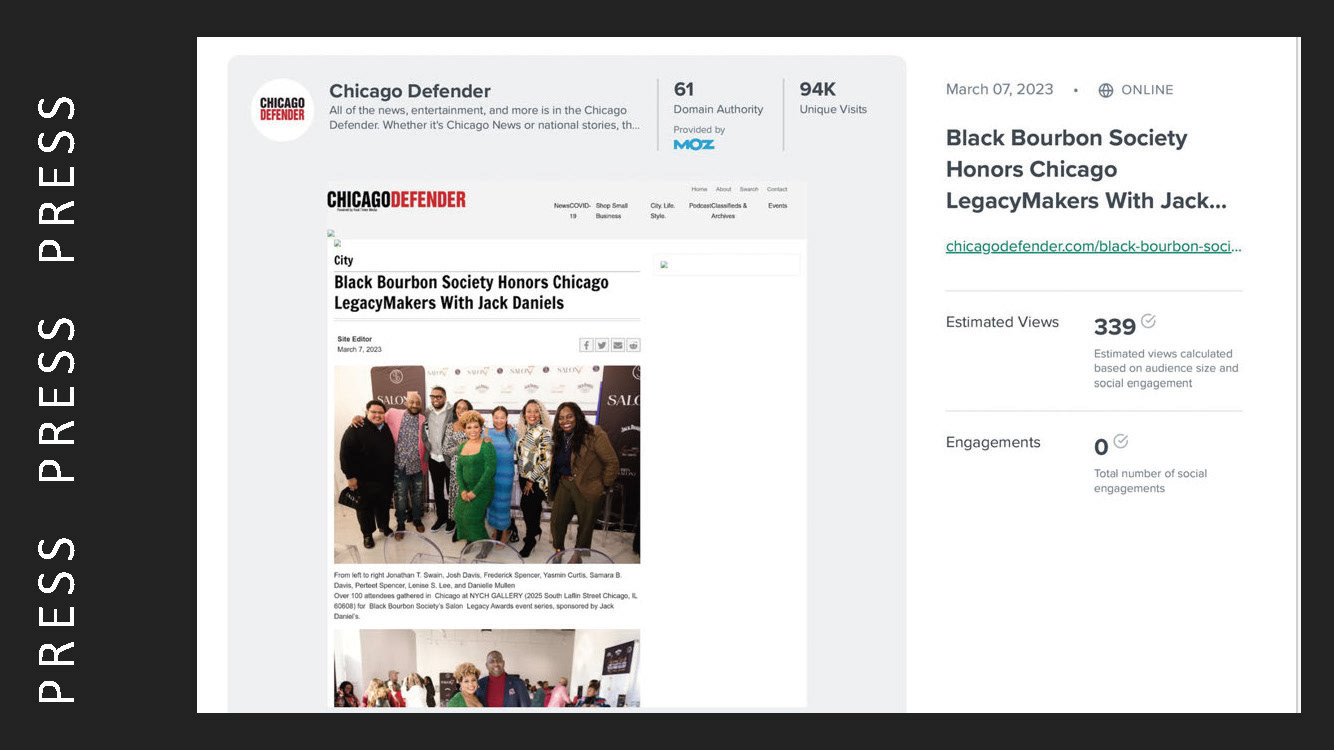Click the 0 engagements number
Screen dimensions: 1334x750
pos(1101,447)
